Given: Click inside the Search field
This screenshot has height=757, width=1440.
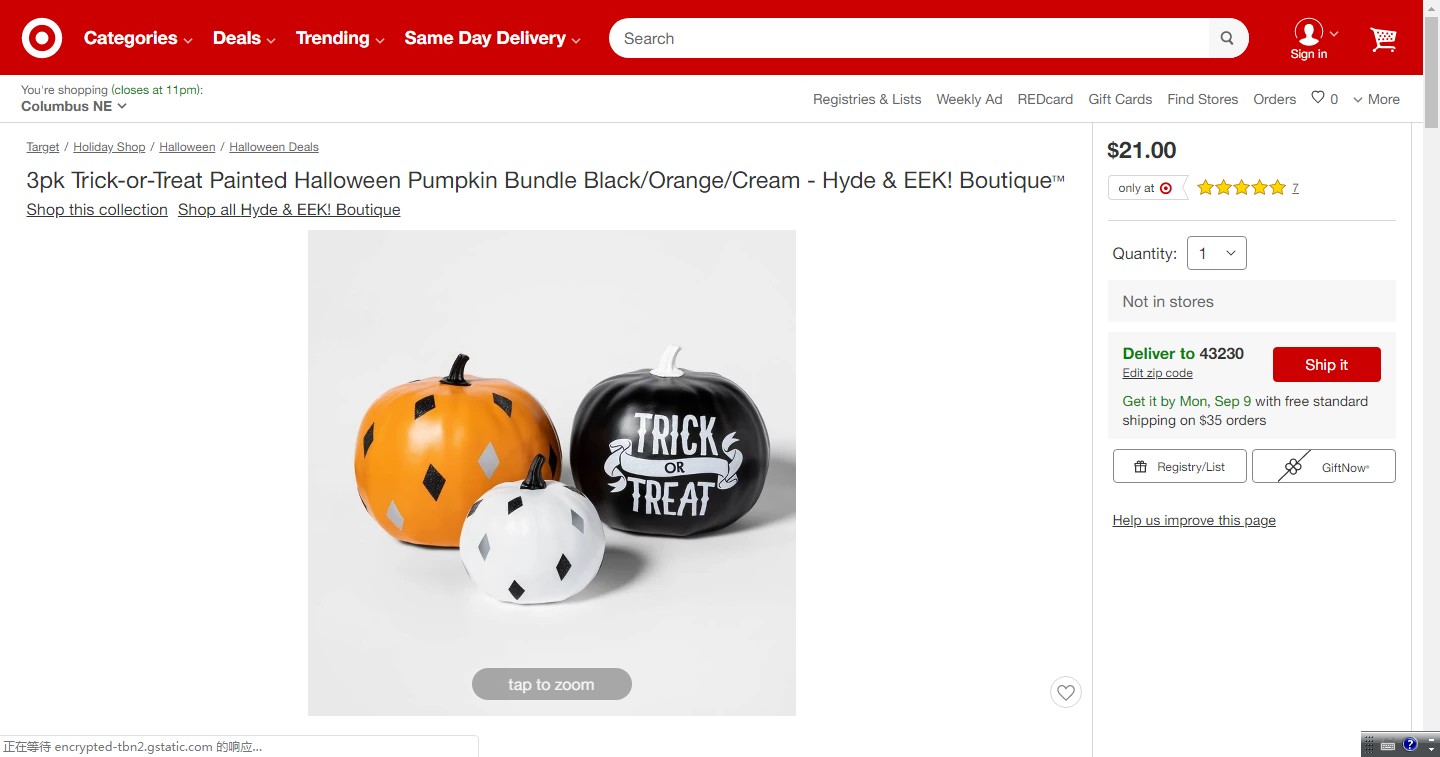Looking at the screenshot, I should pos(910,39).
